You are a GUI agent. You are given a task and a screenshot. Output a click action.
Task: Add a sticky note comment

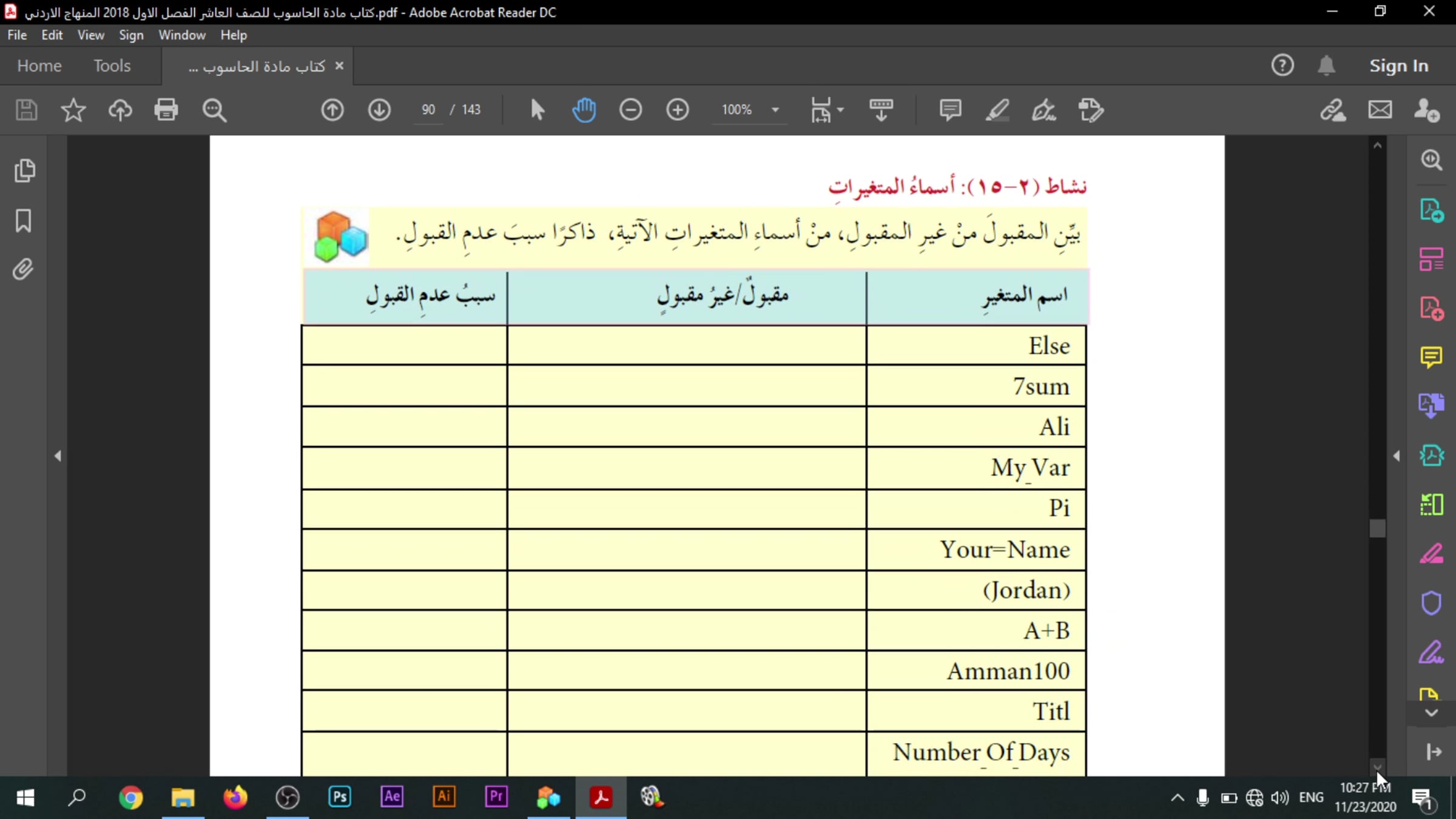950,110
